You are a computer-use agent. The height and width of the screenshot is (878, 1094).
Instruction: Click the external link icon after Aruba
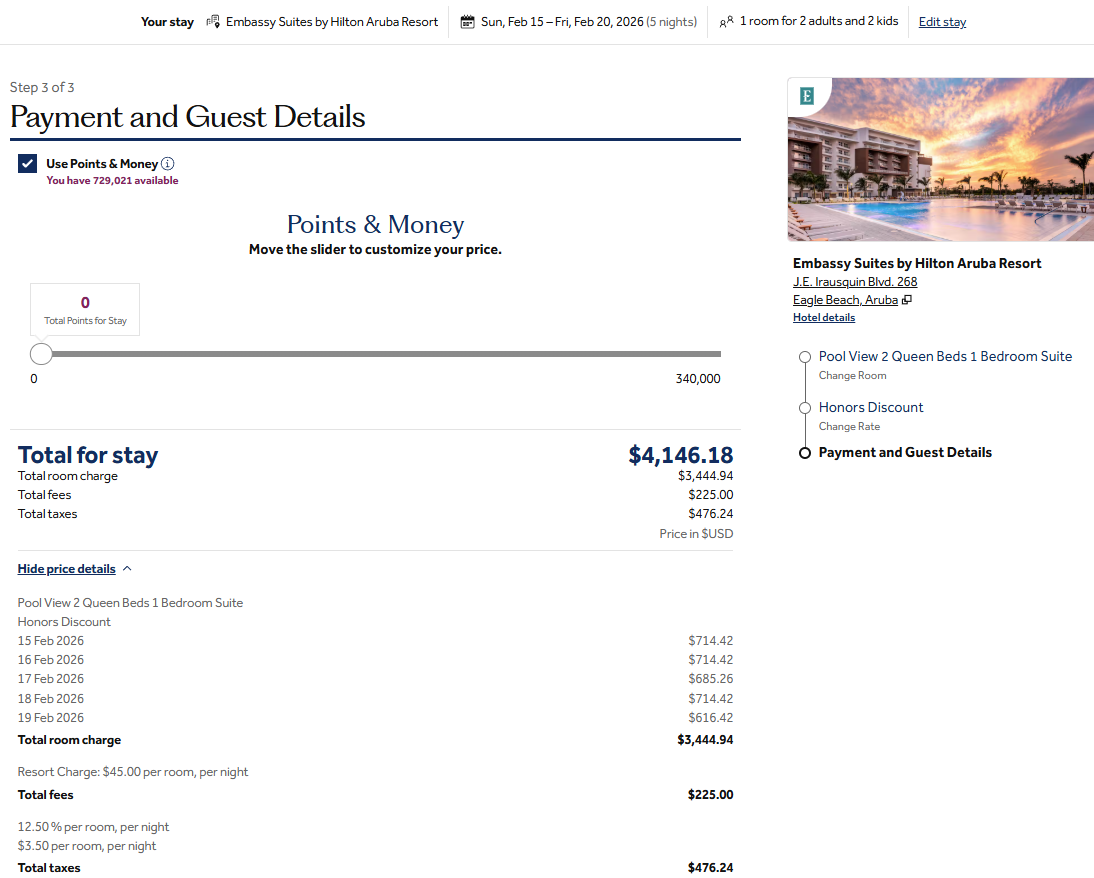[x=907, y=300]
